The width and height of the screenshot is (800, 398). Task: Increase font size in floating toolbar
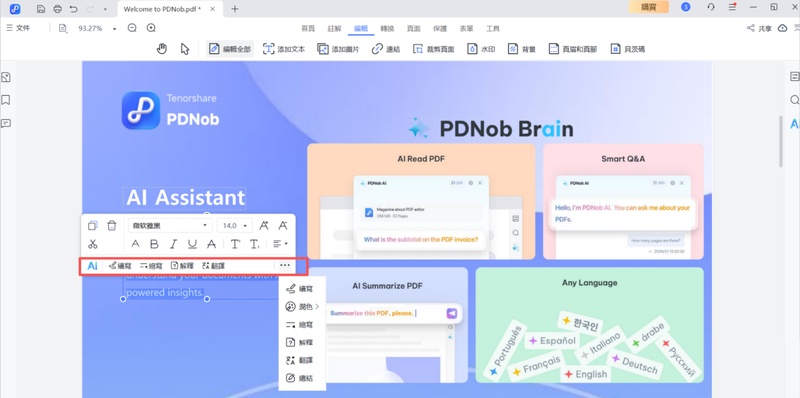[264, 226]
